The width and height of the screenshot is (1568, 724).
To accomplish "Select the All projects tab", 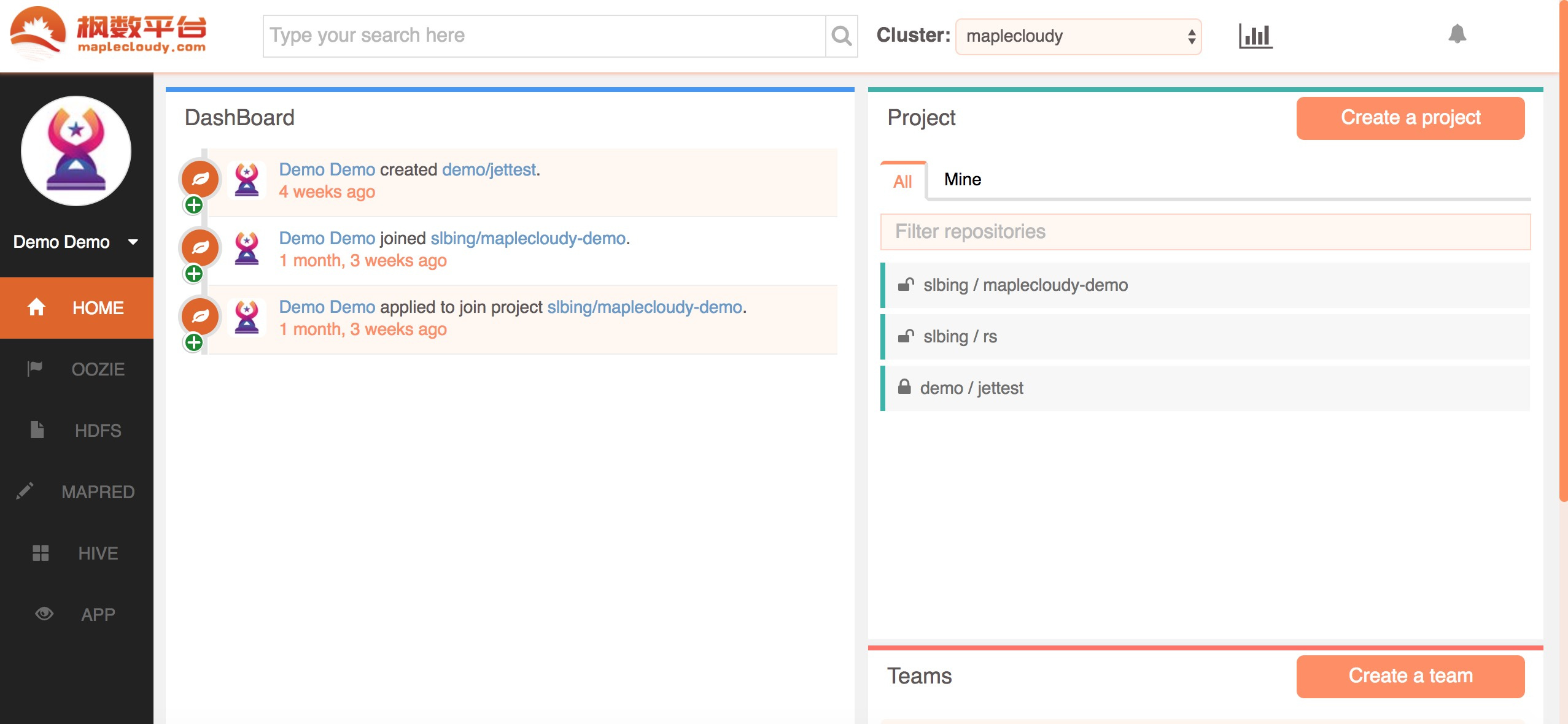I will (902, 182).
